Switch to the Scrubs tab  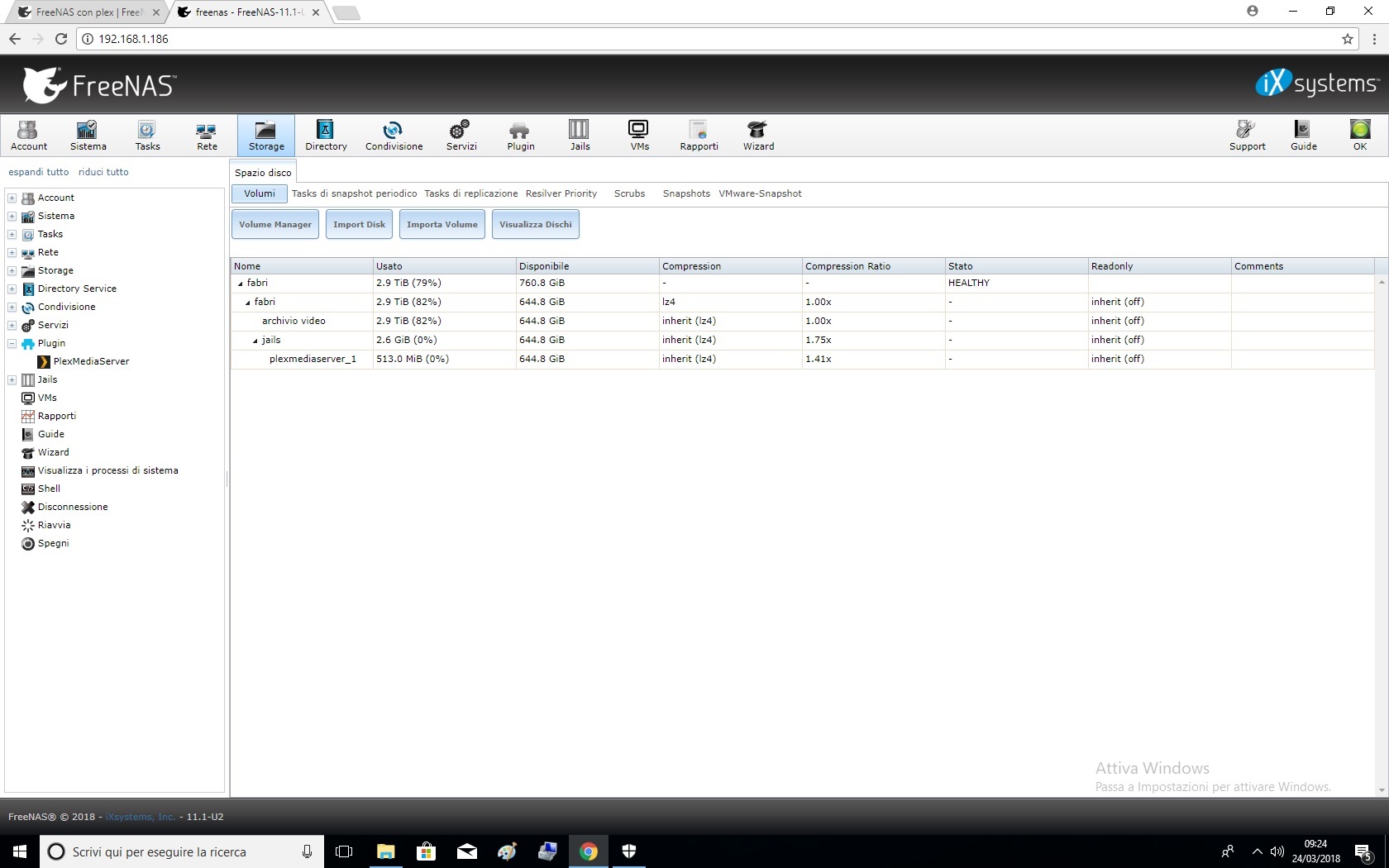[x=629, y=193]
